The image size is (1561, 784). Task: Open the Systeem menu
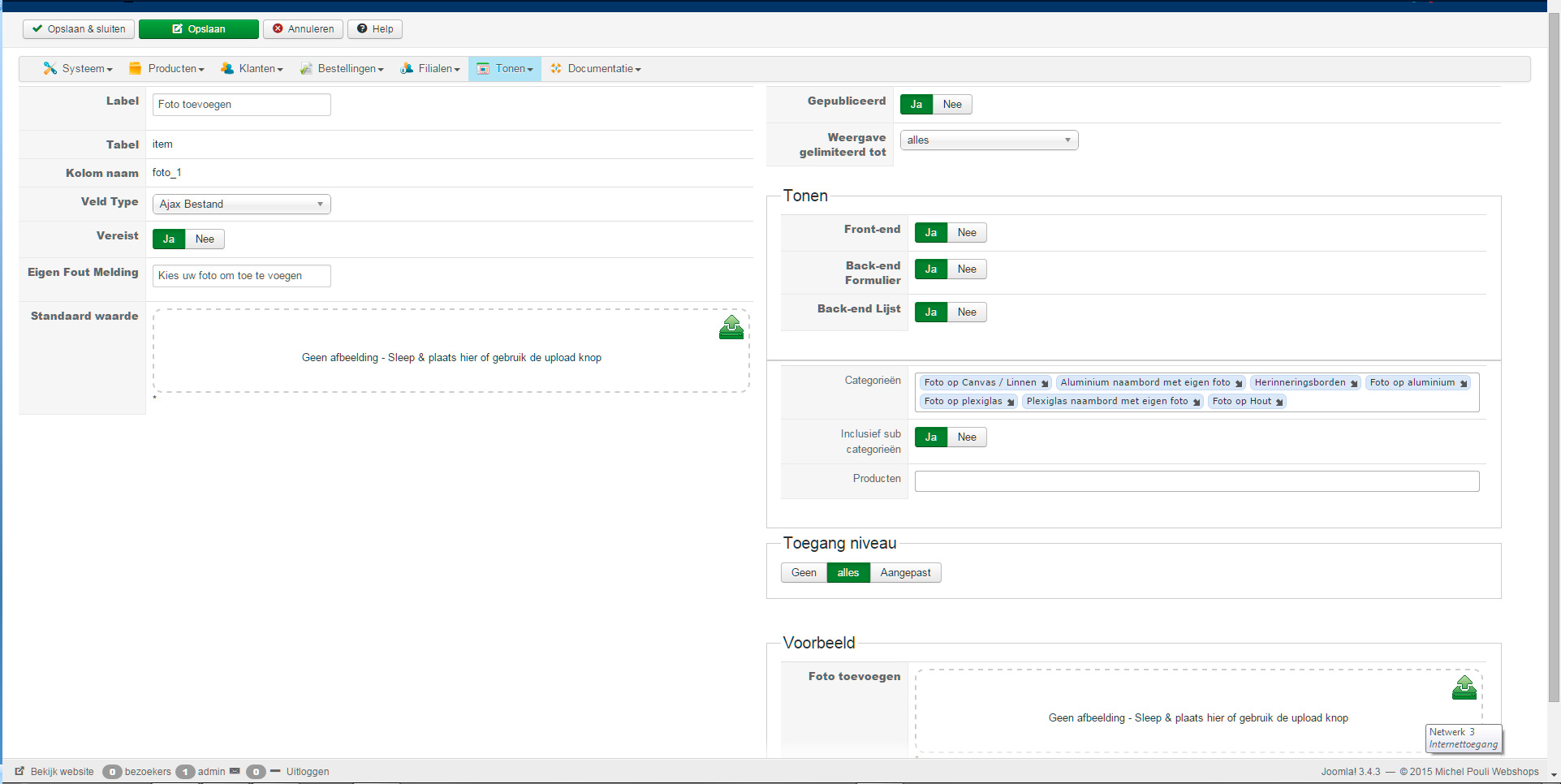point(78,68)
